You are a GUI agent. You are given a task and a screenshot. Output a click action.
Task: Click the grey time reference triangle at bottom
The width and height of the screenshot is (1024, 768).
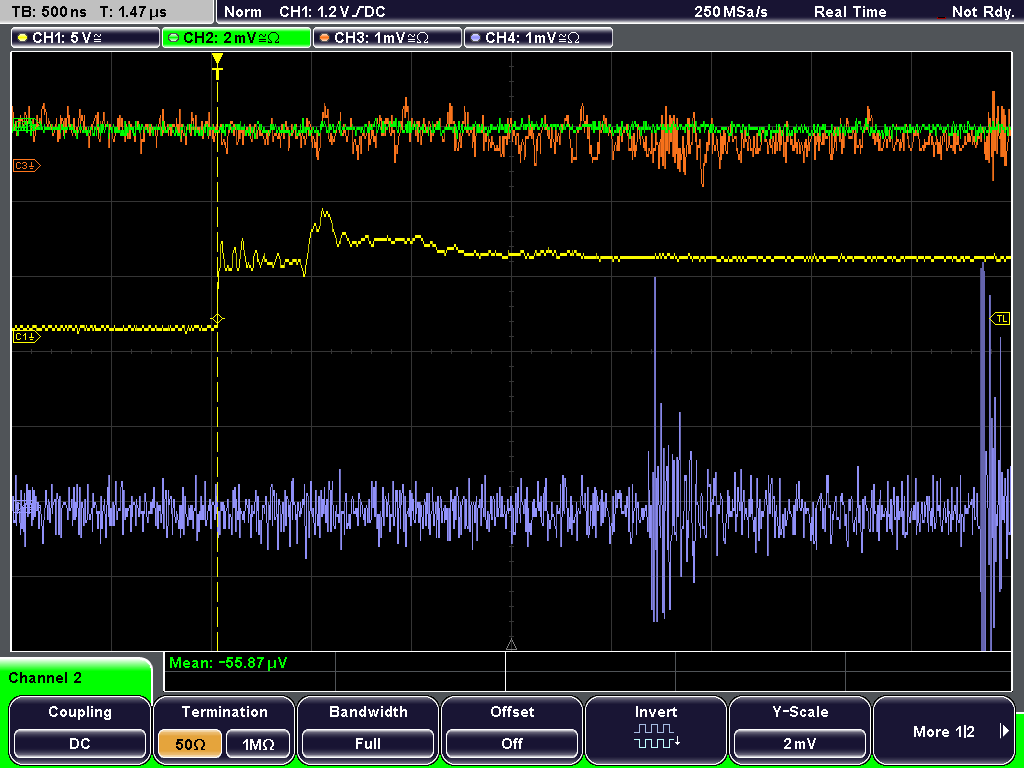511,645
